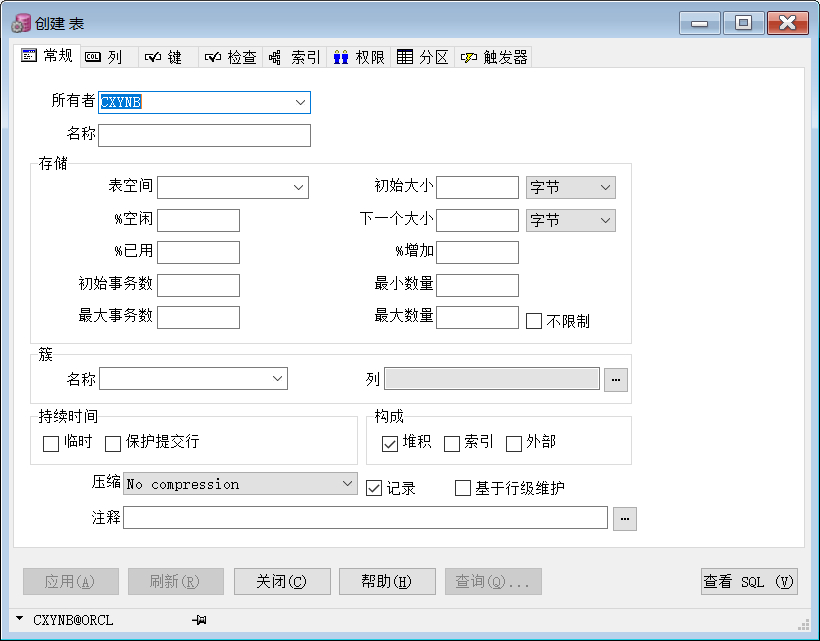Enable the 保护提交行 checkbox

click(x=113, y=443)
